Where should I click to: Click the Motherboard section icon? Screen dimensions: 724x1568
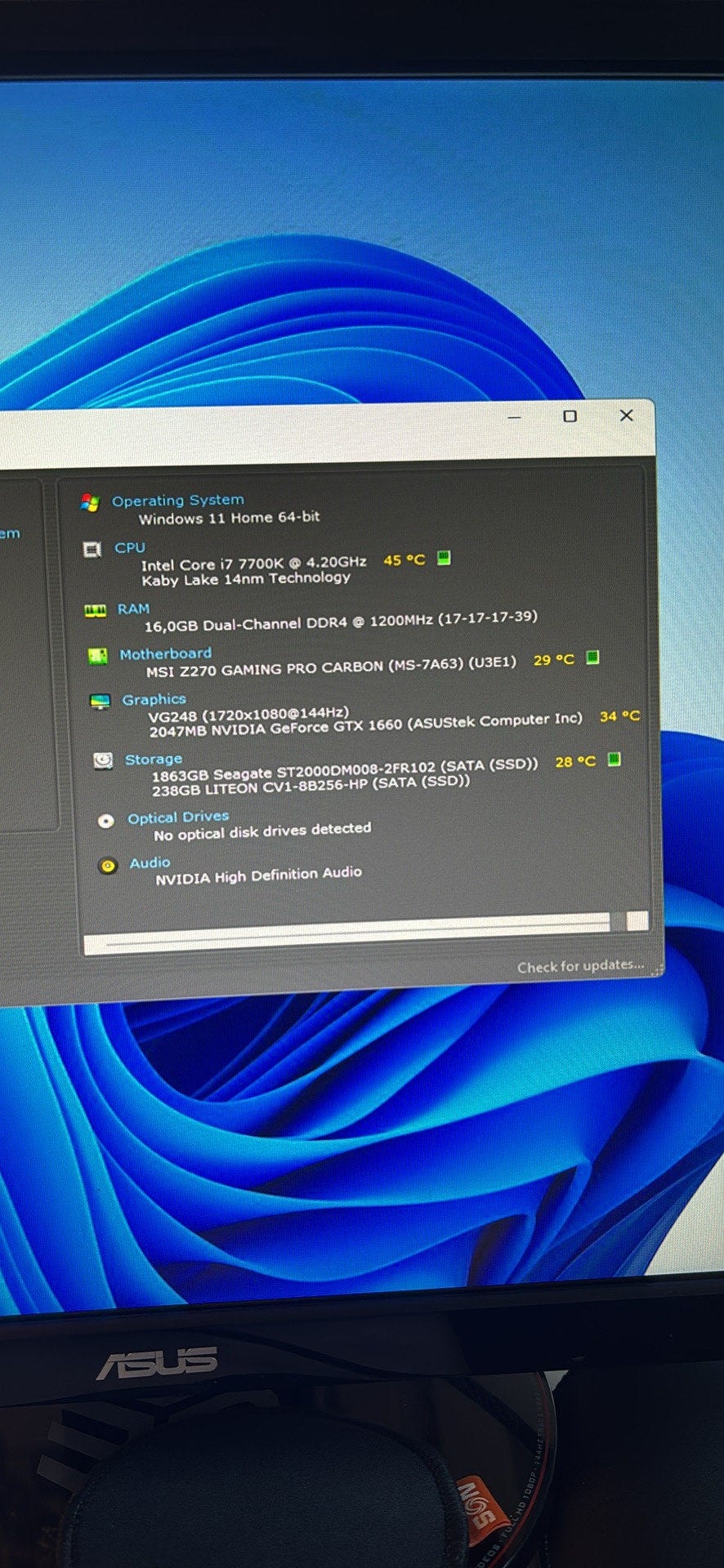(98, 656)
